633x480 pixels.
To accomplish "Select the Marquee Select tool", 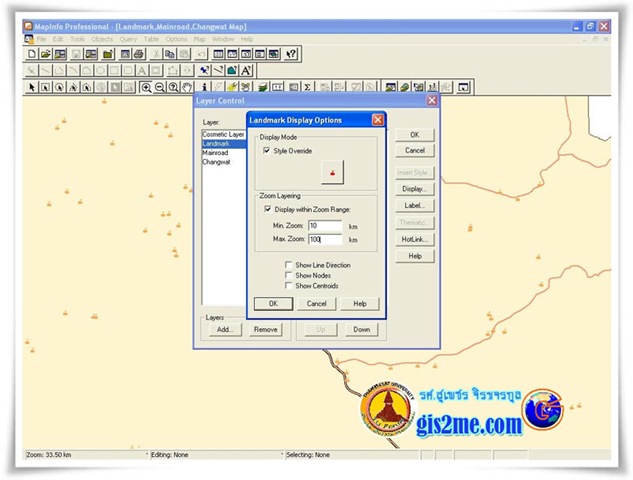I will [45, 87].
